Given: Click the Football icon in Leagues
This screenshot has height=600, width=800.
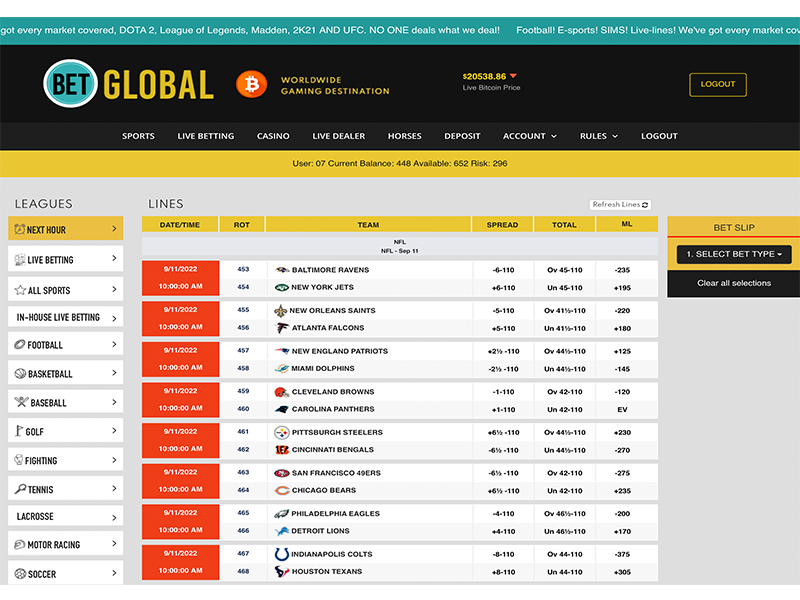Looking at the screenshot, I should (19, 344).
